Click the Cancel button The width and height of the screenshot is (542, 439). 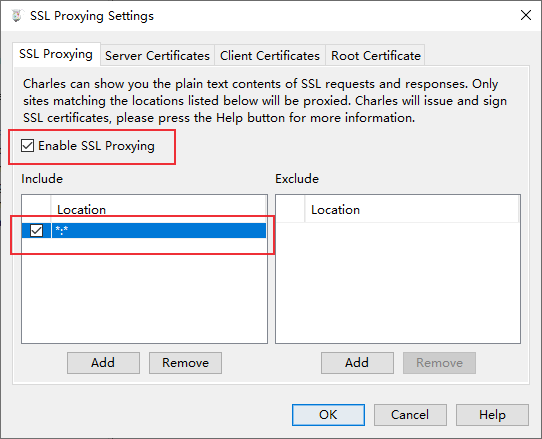410,414
